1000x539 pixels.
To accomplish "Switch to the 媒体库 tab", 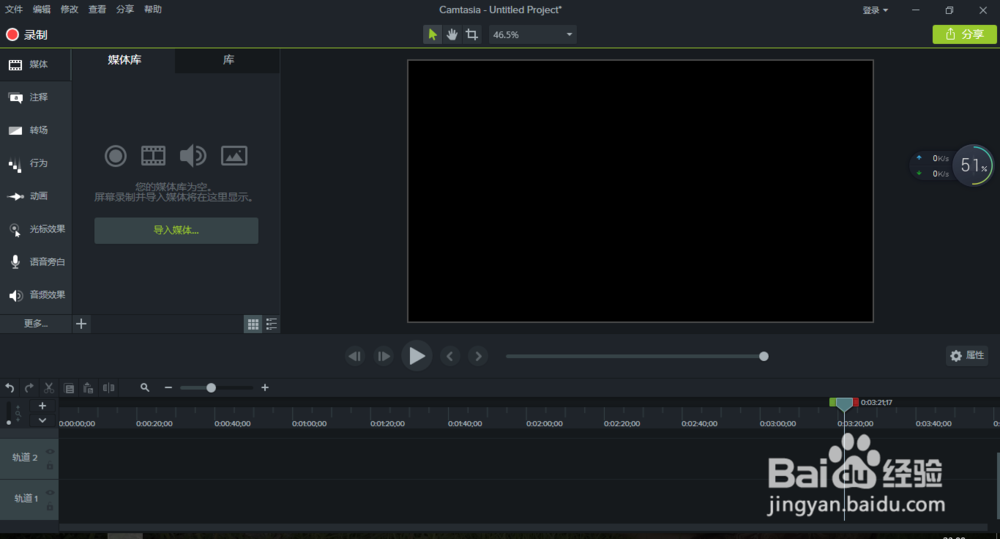I will 124,60.
